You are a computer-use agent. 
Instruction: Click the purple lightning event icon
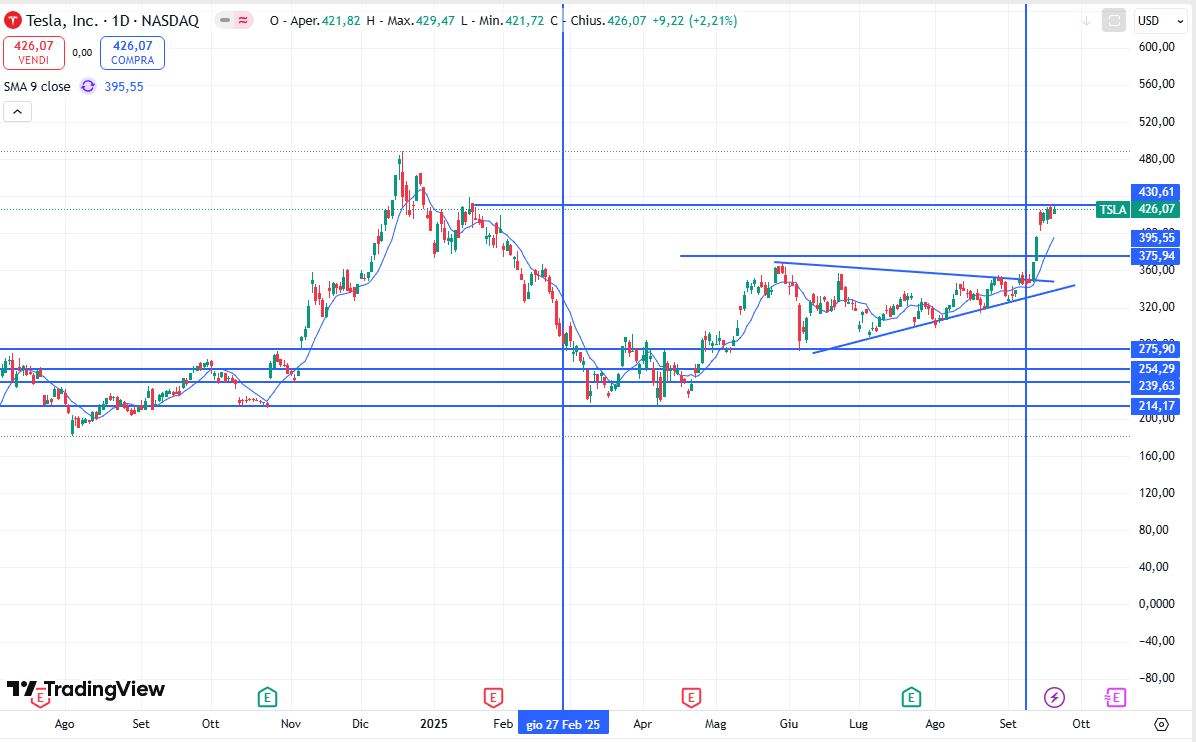coord(1054,696)
